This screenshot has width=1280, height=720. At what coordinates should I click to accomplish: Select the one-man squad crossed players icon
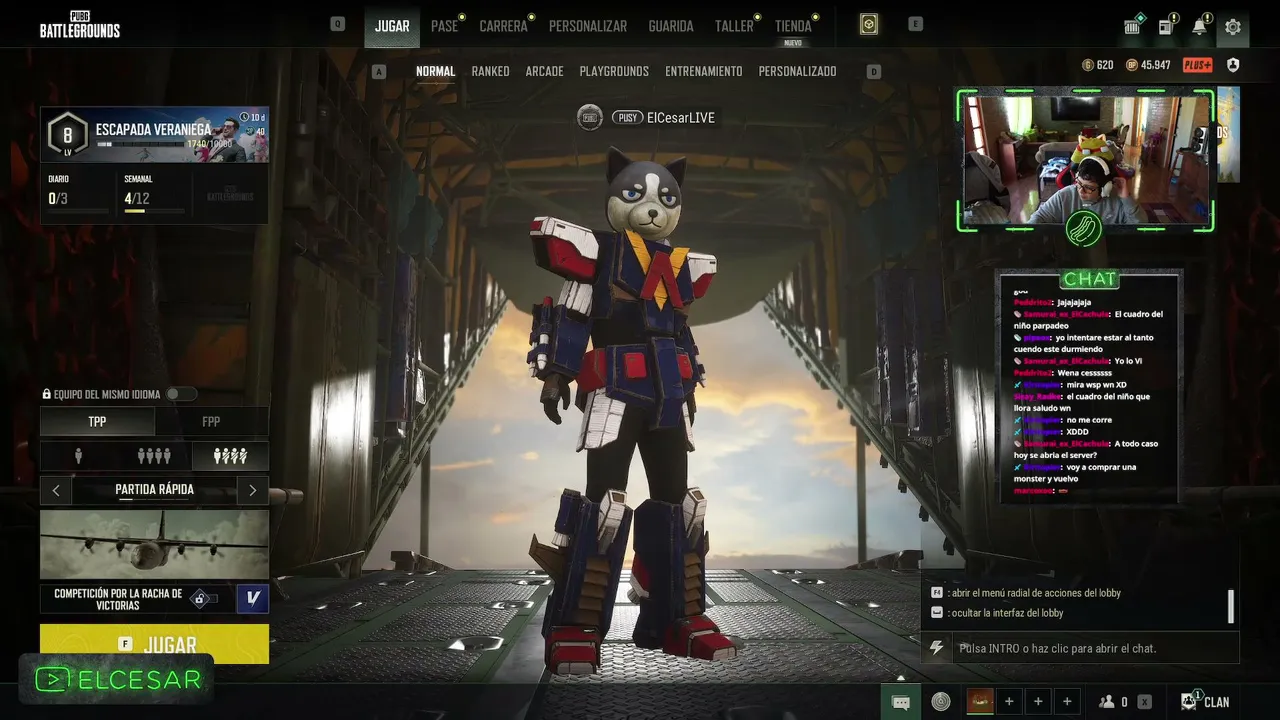230,456
